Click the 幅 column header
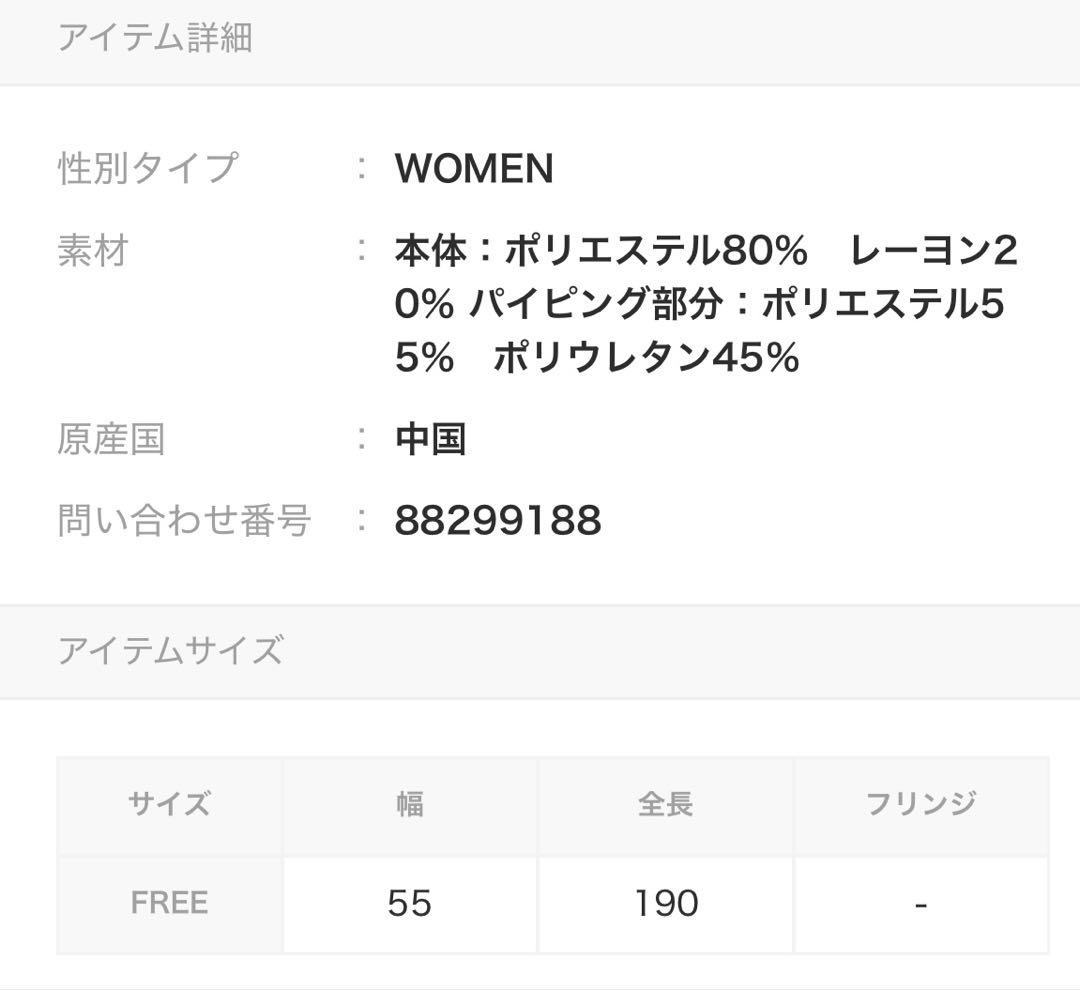The width and height of the screenshot is (1080, 990). 410,803
